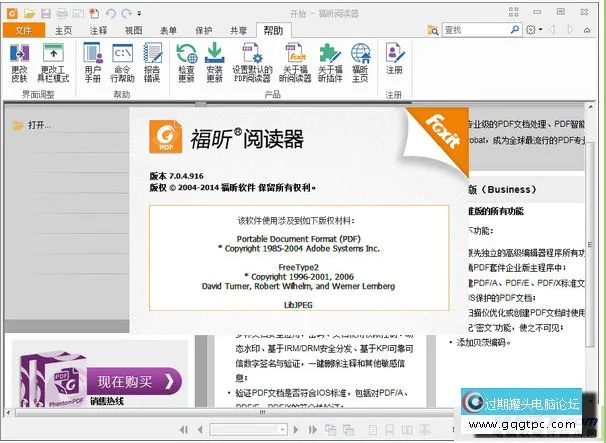Image resolution: width=606 pixels, height=443 pixels.
Task: Click the facing pages layout icon in status bar
Action: (407, 430)
